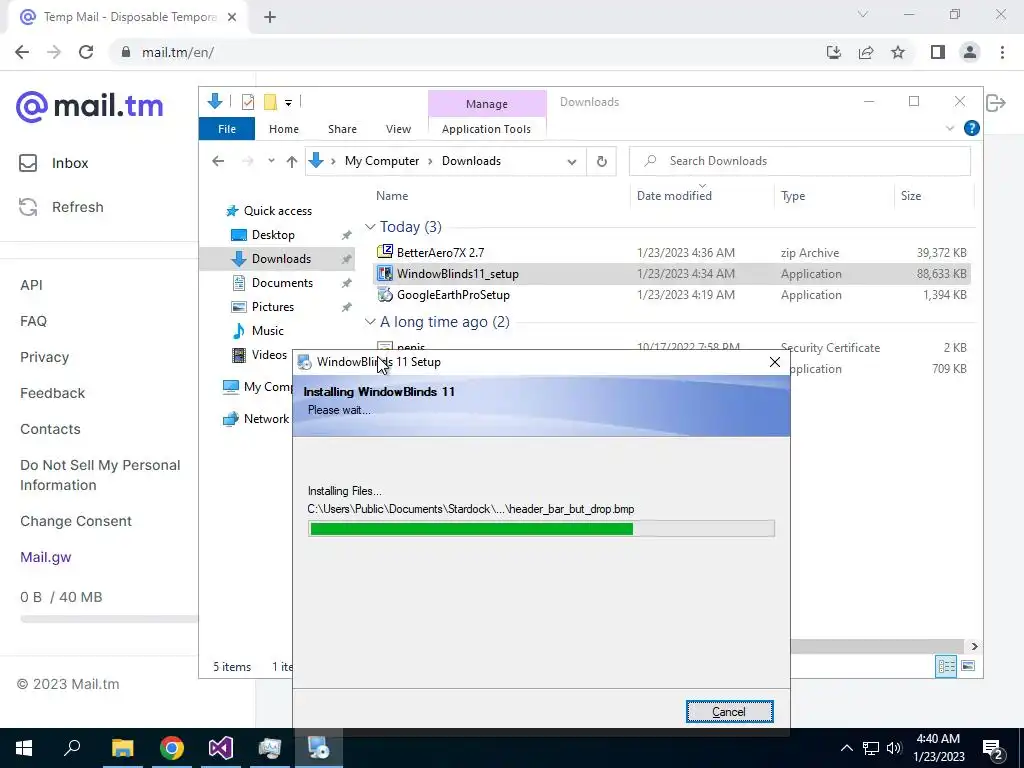Show hidden system tray icons
The width and height of the screenshot is (1024, 768).
pos(846,748)
